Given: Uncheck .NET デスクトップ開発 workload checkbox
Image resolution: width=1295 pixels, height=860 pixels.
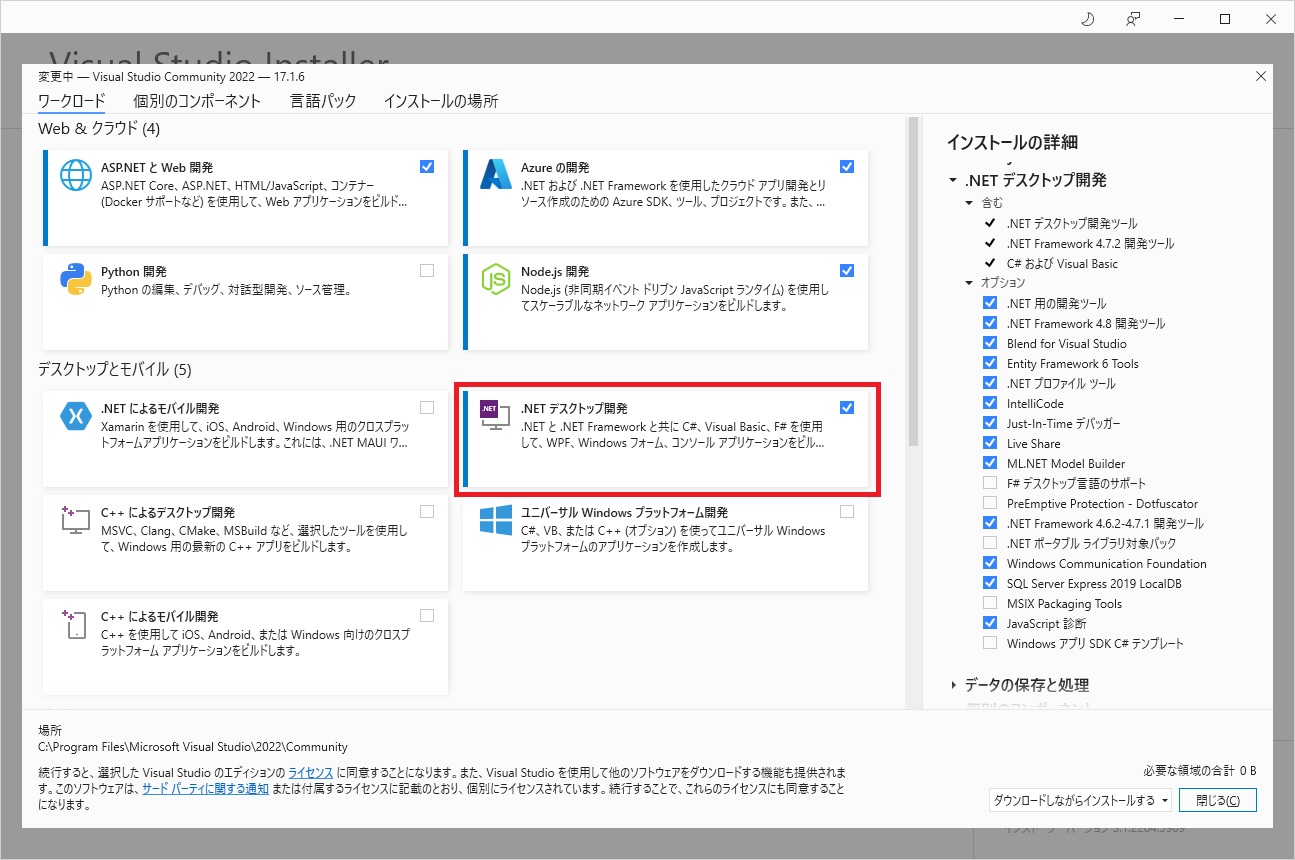Looking at the screenshot, I should point(847,407).
